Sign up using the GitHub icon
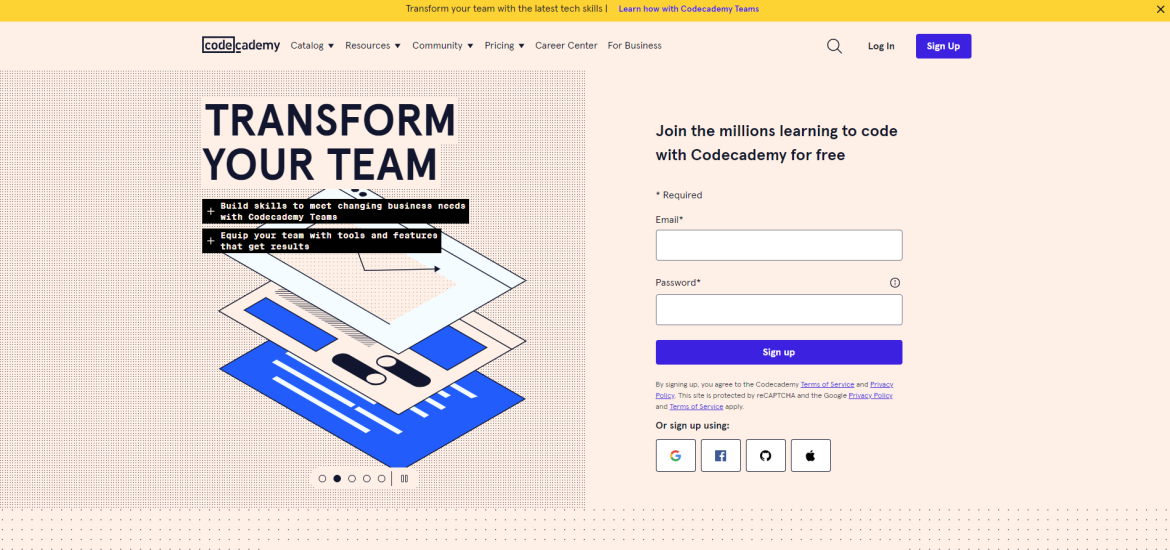 point(766,455)
